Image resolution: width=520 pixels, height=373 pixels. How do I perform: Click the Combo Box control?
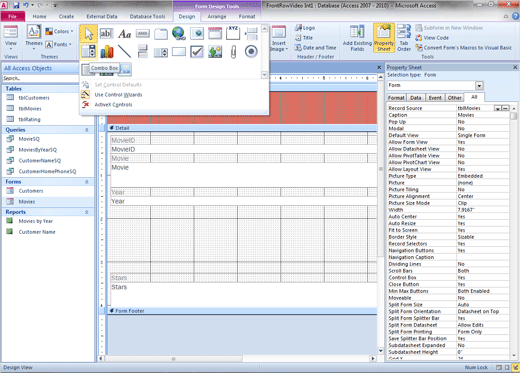click(x=89, y=51)
